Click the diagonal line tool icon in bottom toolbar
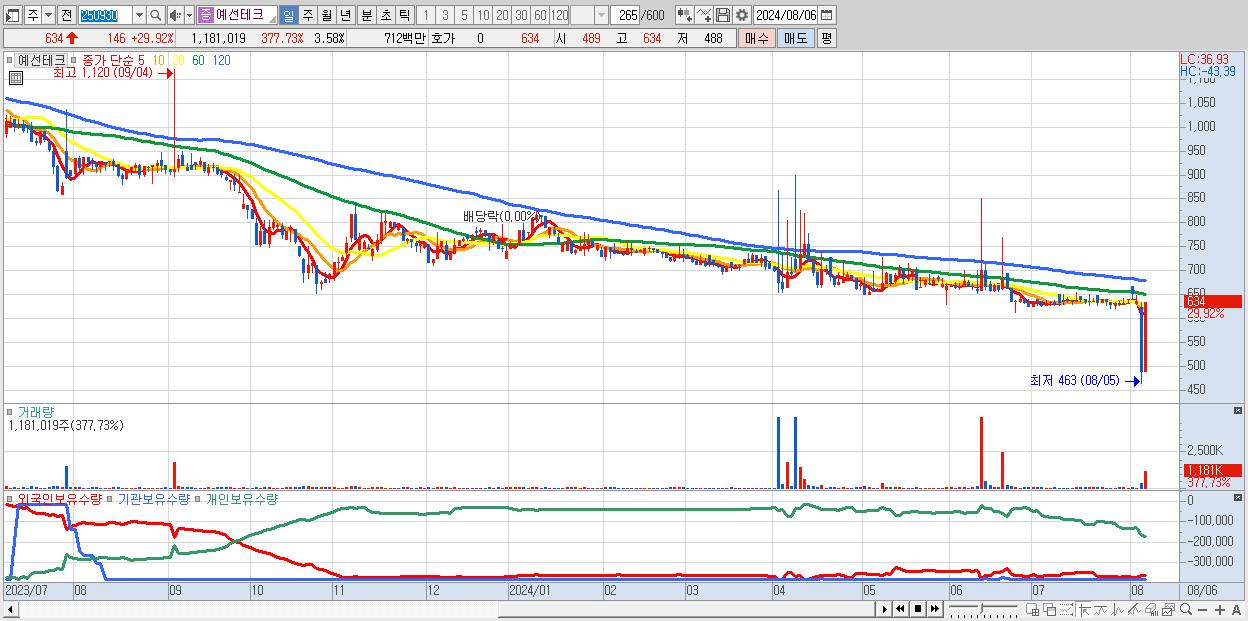1248x621 pixels. pyautogui.click(x=1134, y=610)
